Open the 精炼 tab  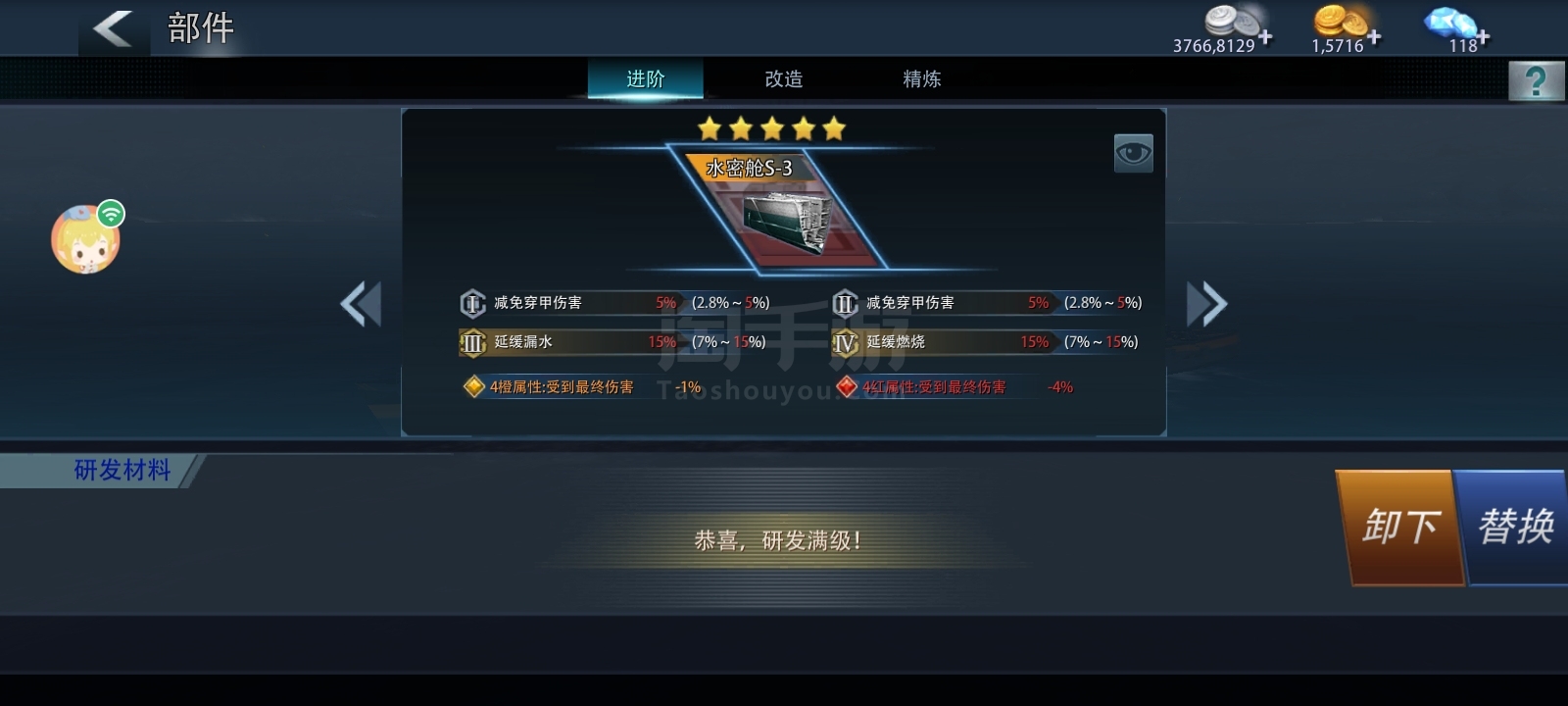tap(922, 78)
